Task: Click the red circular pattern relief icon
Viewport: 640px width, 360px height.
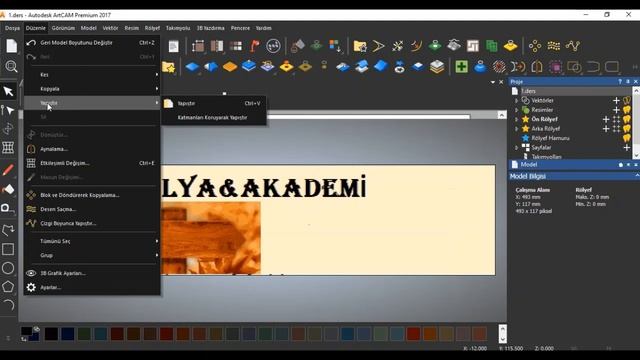Action: pos(499,66)
